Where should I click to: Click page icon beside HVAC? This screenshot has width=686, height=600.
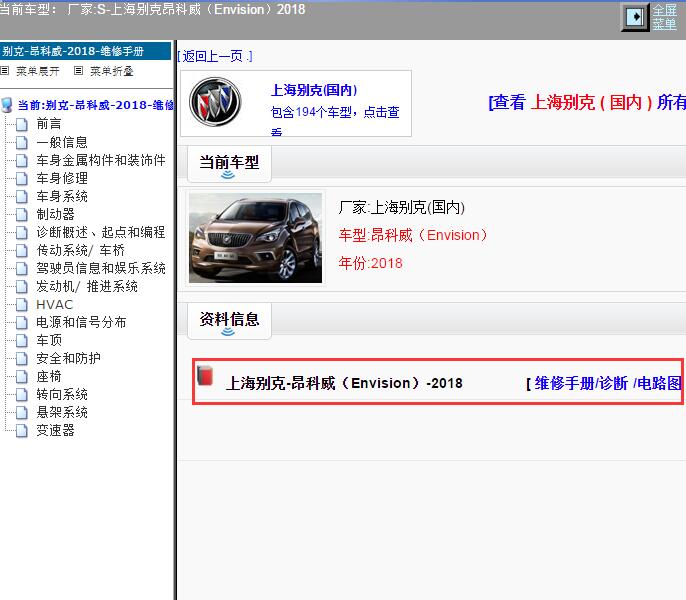[x=22, y=305]
